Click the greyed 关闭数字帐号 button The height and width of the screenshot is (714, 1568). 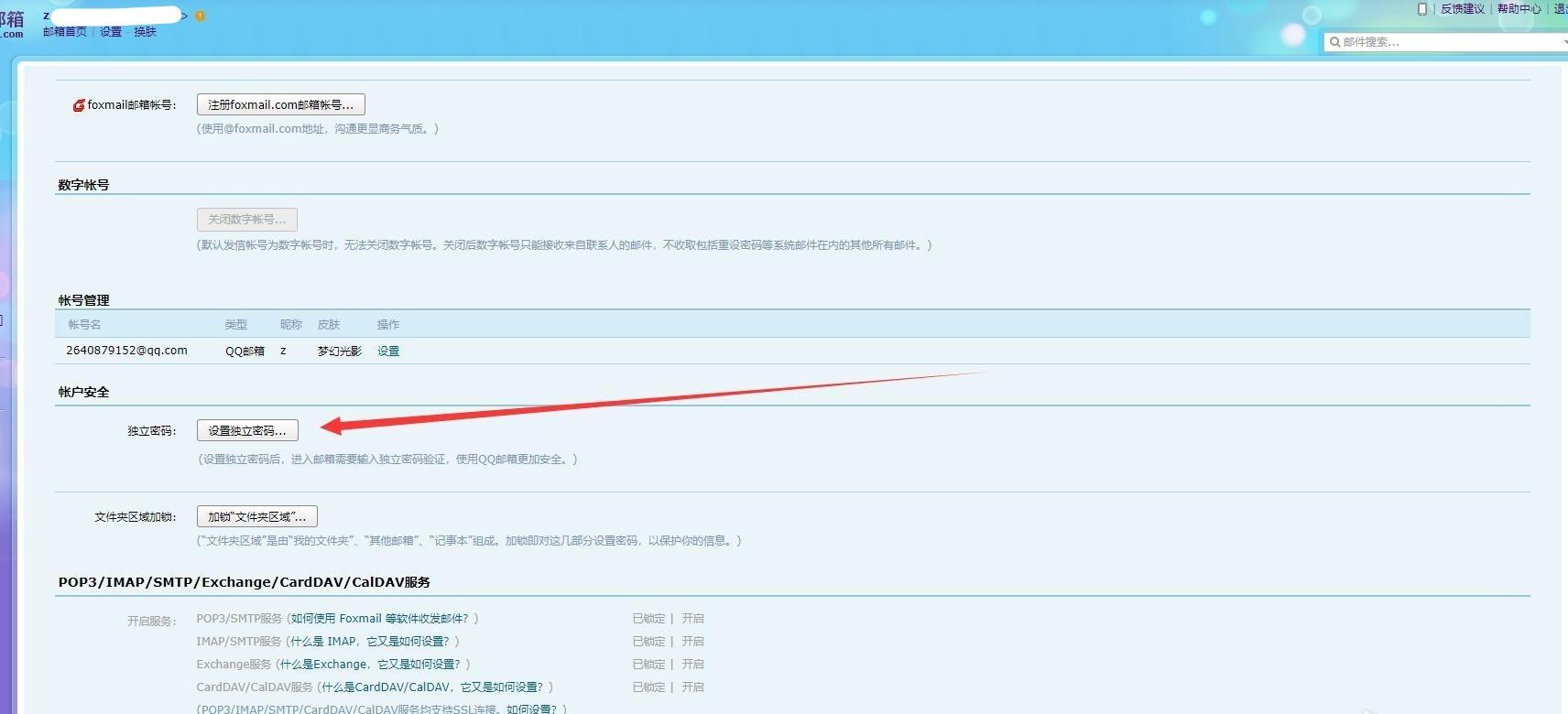pos(247,220)
